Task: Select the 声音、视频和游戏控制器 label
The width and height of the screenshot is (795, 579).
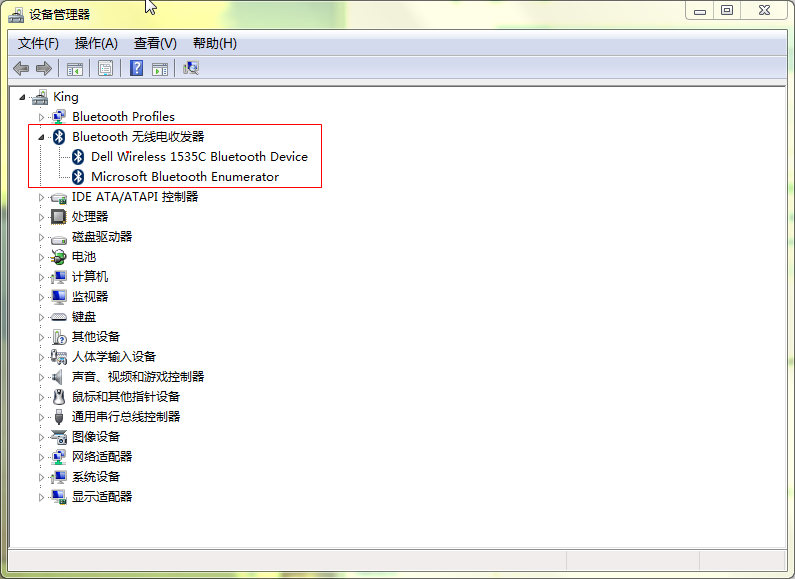Action: 138,377
